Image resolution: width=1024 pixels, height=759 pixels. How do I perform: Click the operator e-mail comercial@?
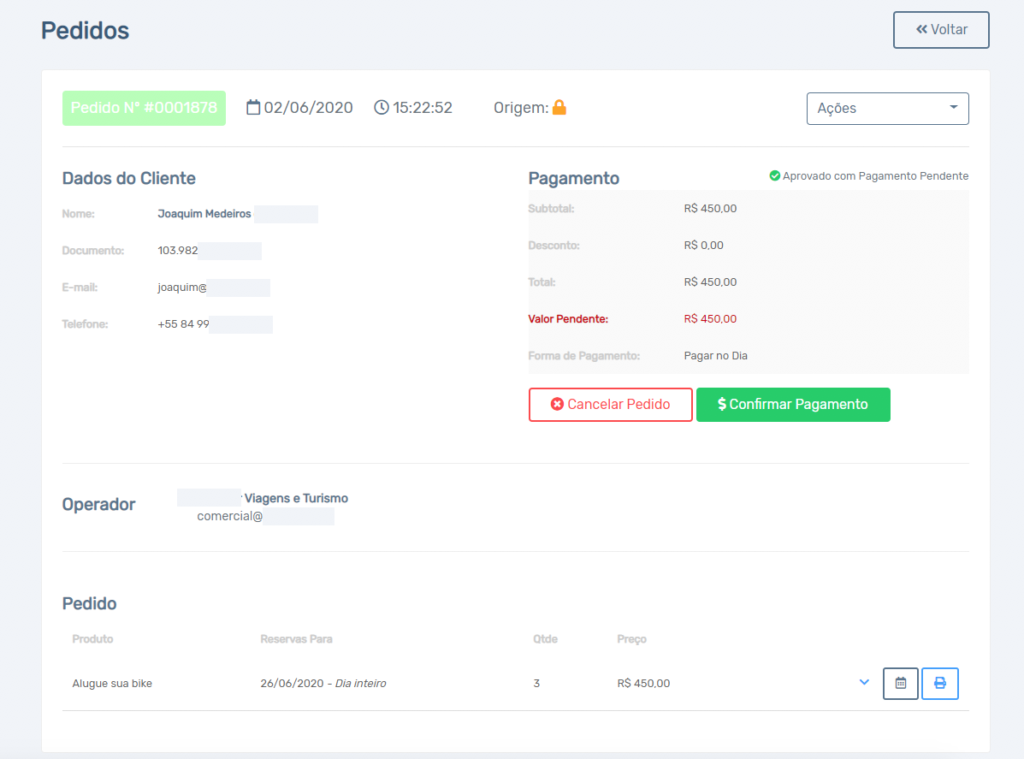[230, 516]
